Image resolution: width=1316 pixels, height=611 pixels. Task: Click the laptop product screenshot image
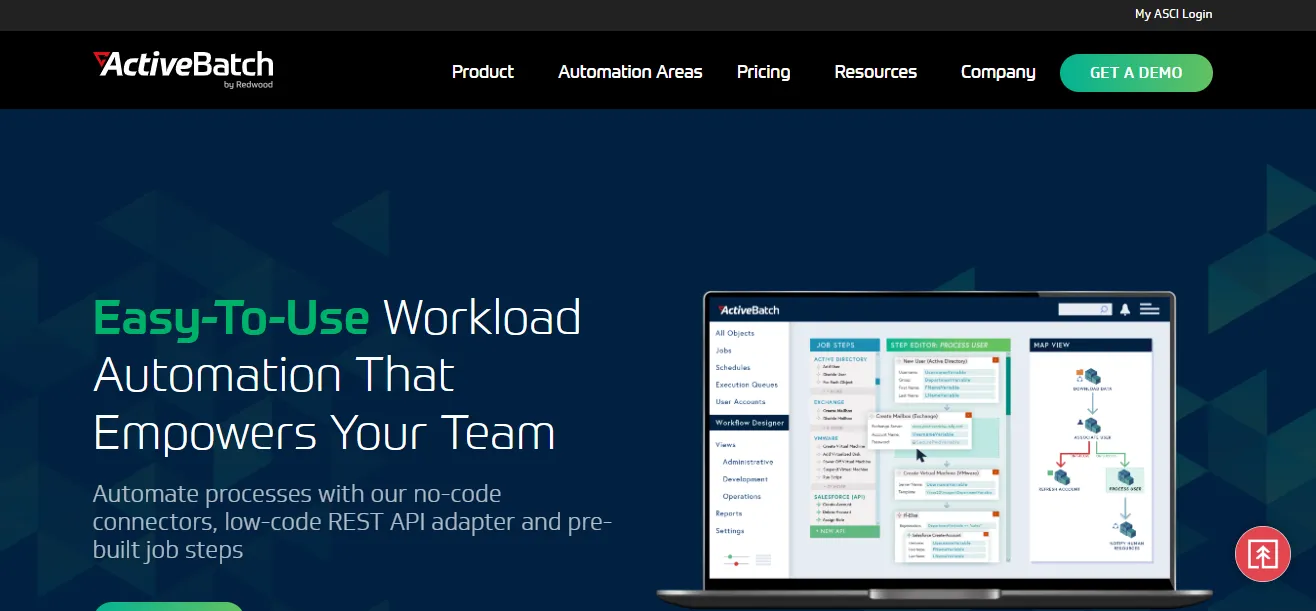pyautogui.click(x=934, y=449)
